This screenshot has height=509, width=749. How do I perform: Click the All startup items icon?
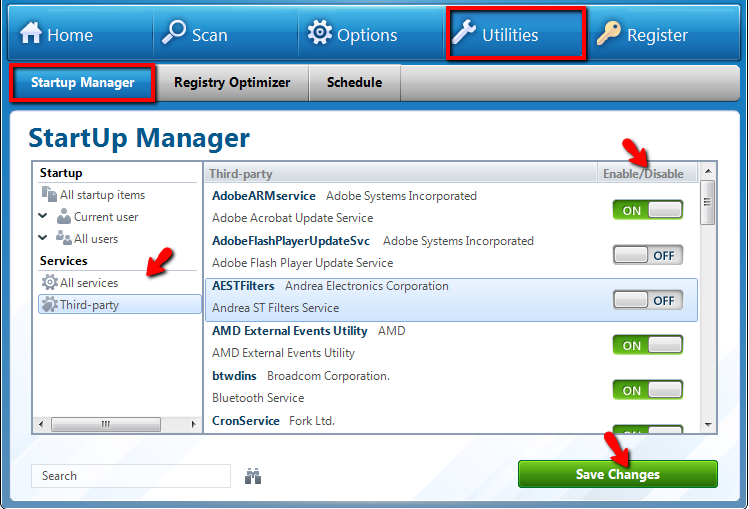[x=49, y=195]
